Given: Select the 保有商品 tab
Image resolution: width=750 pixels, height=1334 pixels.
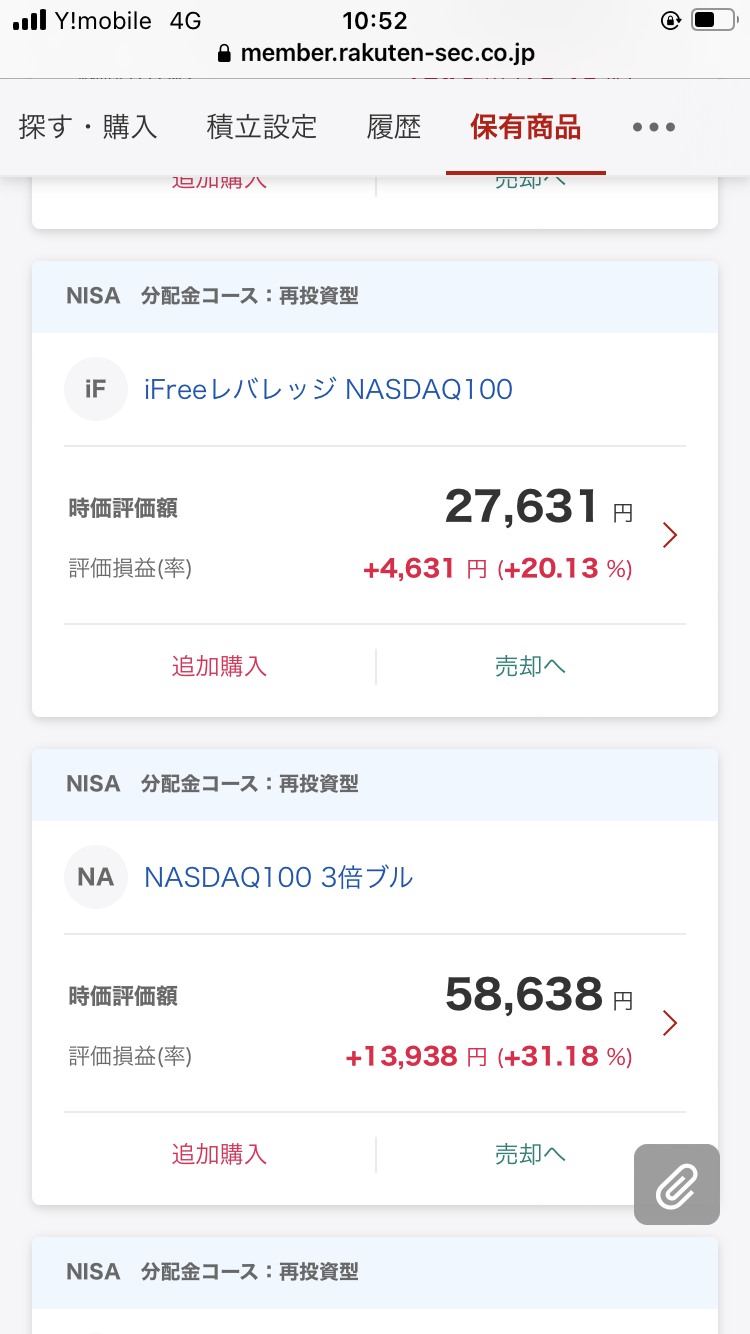Looking at the screenshot, I should [526, 127].
